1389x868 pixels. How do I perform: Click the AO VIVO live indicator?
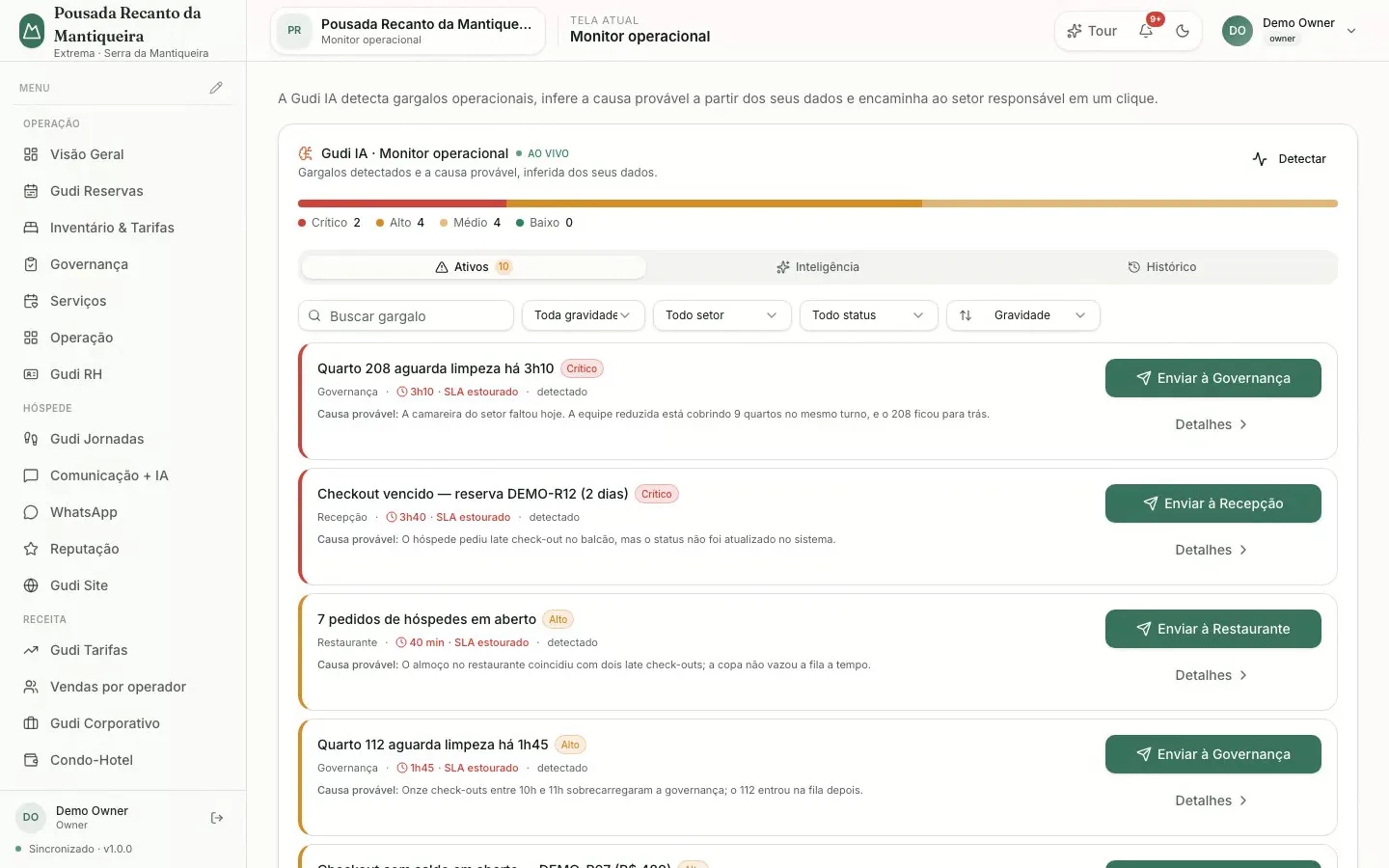pyautogui.click(x=543, y=153)
